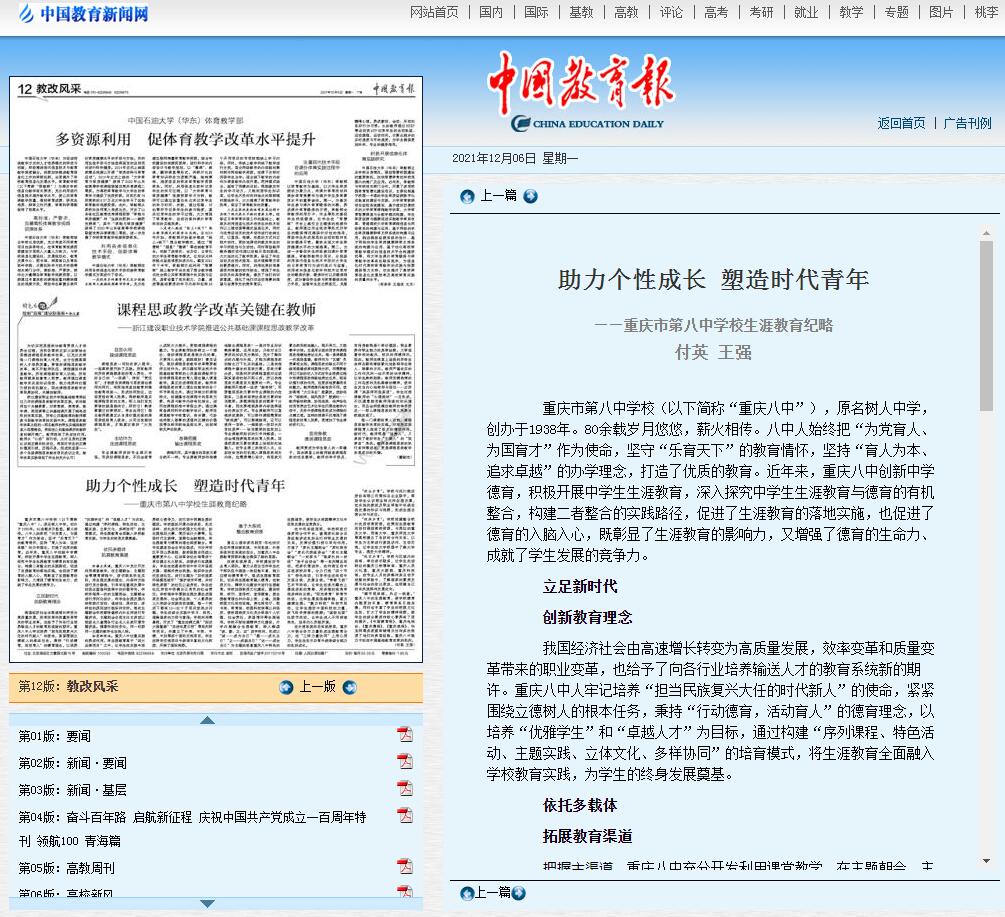Open the PDF for 第05版 高教周刊
Viewport: 1005px width, 917px height.
pos(405,866)
